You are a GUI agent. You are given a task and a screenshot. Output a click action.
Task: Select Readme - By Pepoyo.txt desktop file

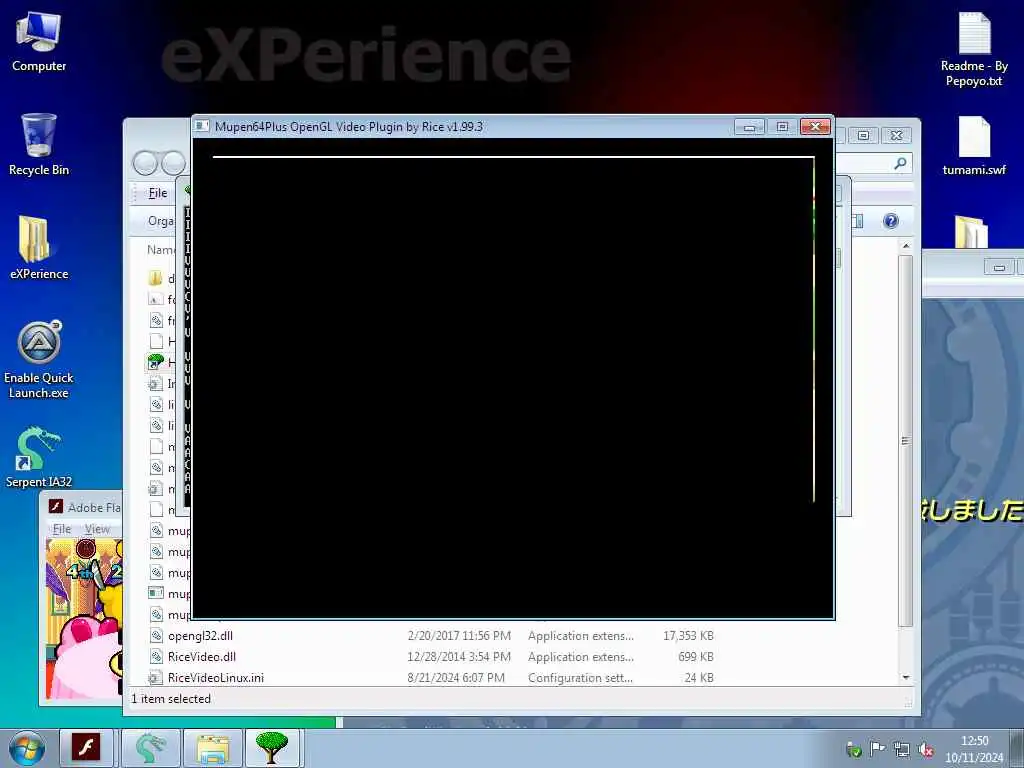[974, 50]
